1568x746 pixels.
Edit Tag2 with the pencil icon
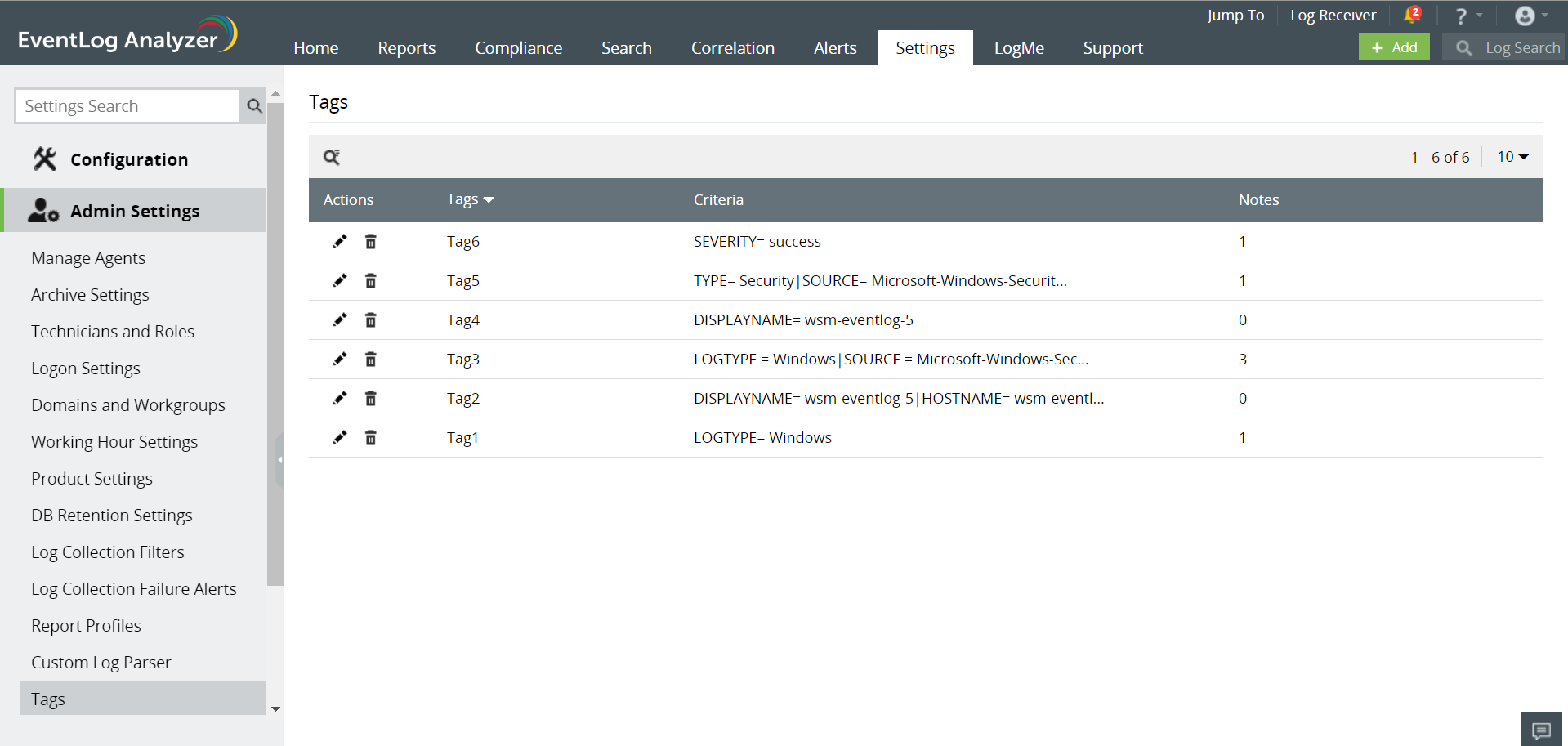tap(340, 398)
